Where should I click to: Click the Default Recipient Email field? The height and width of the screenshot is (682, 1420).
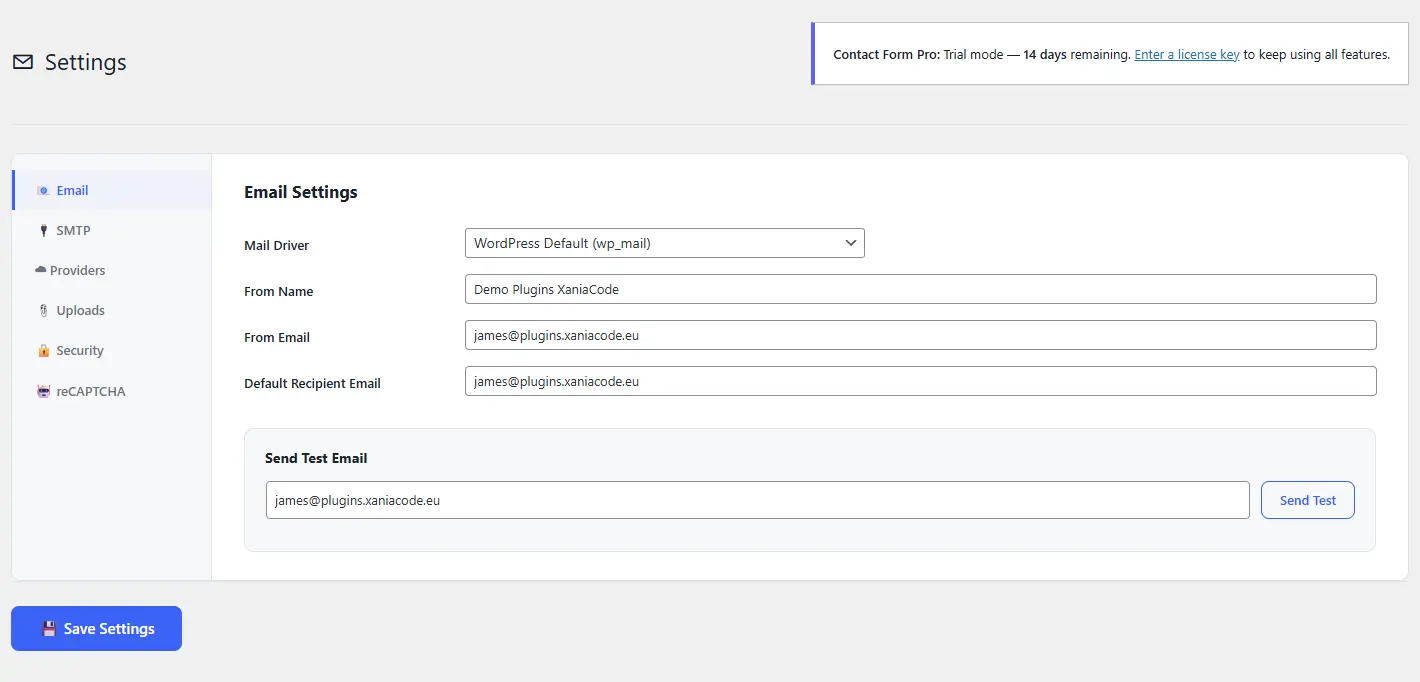click(921, 381)
